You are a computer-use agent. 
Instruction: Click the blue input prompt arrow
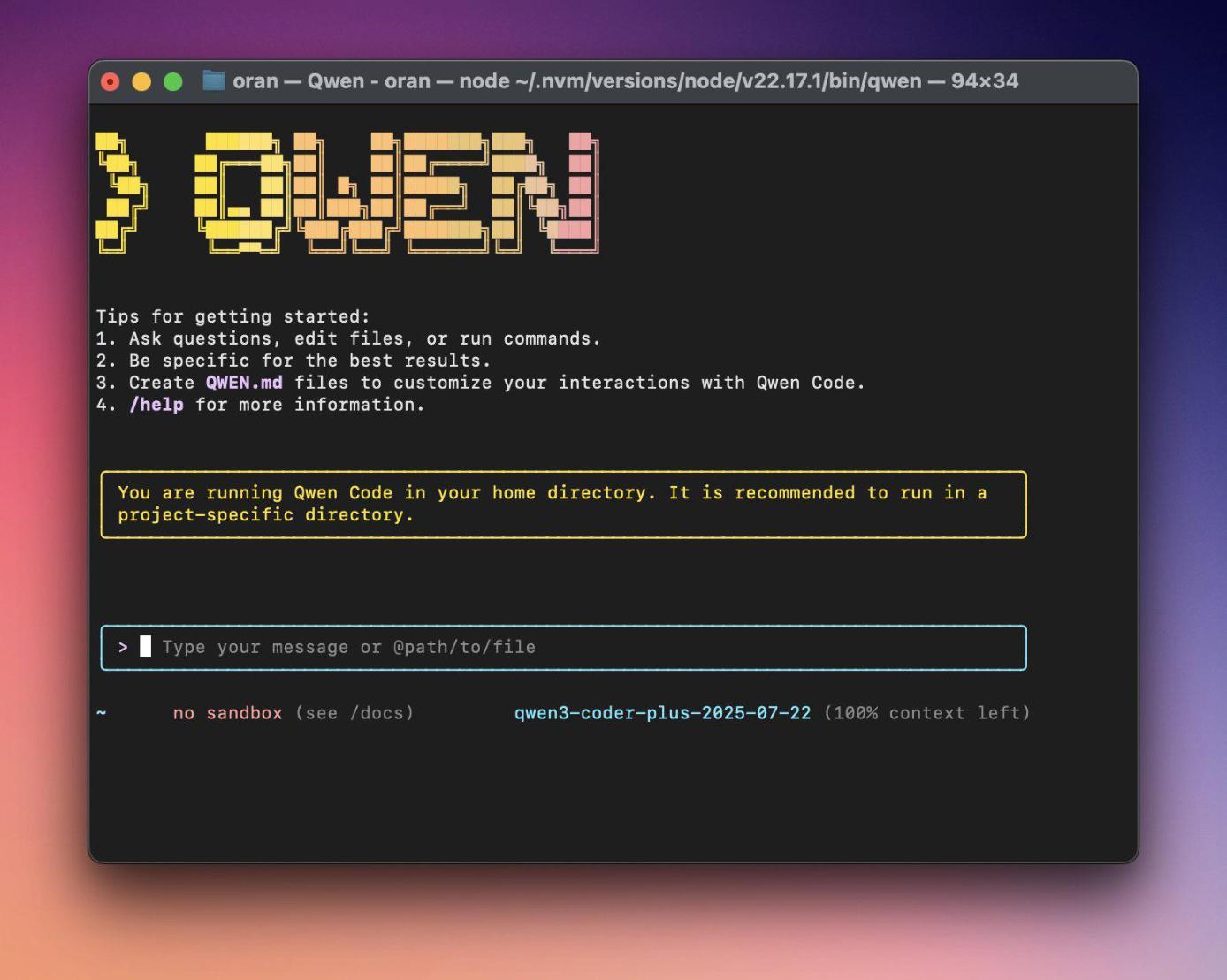click(x=123, y=647)
